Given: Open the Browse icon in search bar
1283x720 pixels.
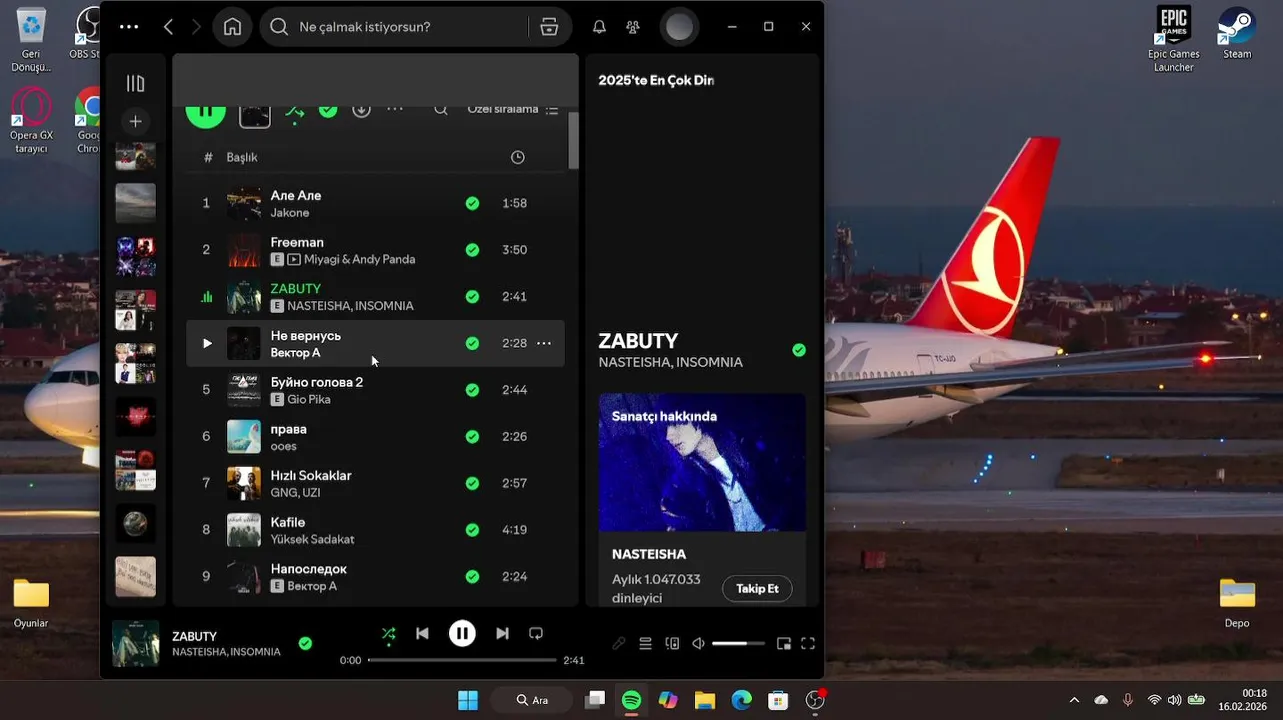Looking at the screenshot, I should [549, 27].
